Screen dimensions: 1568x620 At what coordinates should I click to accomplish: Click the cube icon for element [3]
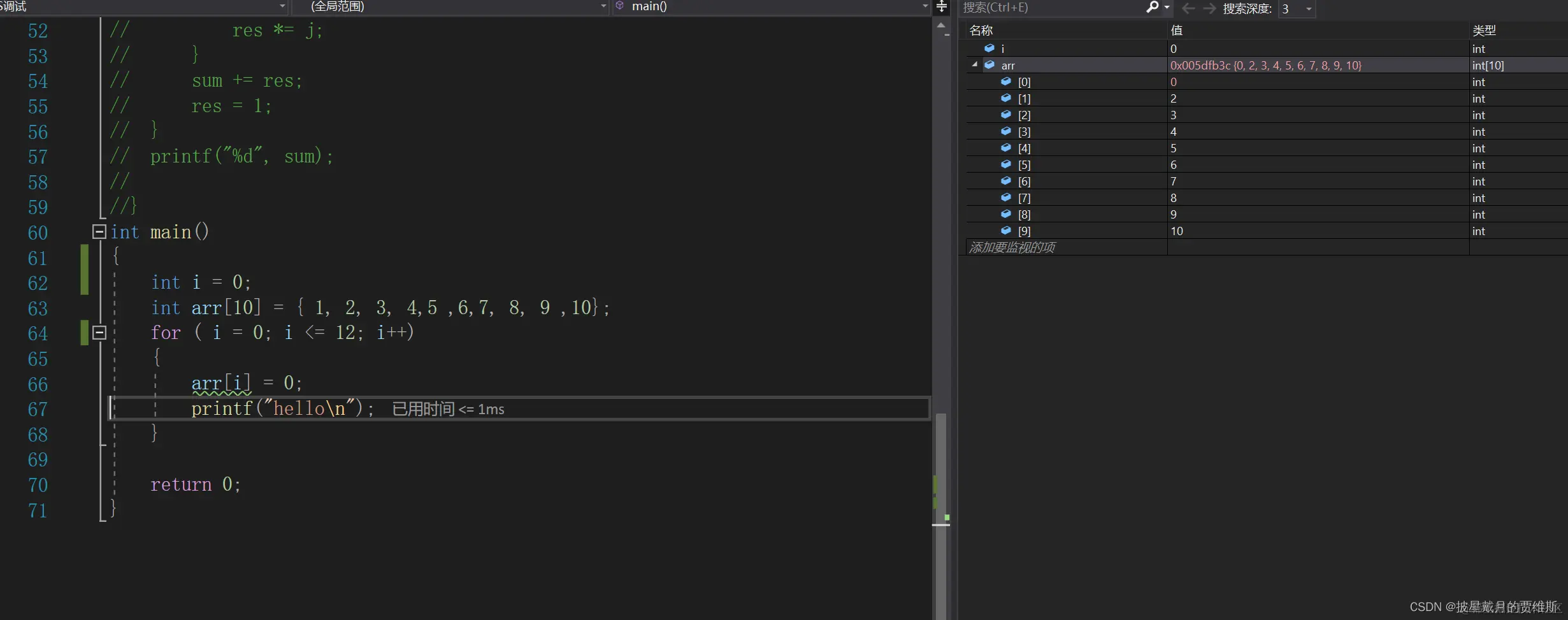[1006, 131]
